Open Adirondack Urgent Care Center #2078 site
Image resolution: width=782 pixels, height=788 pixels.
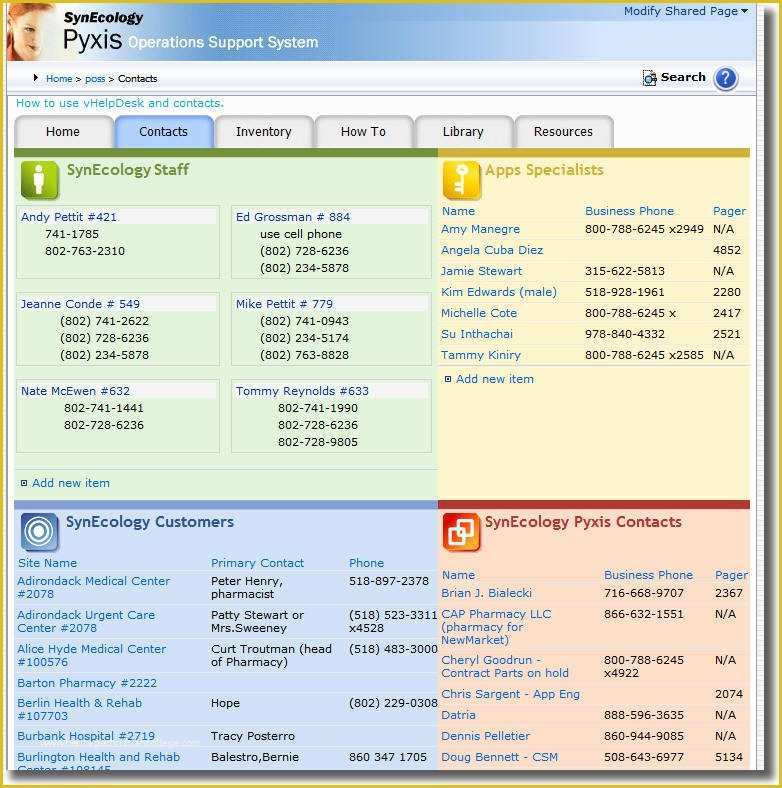(86, 622)
